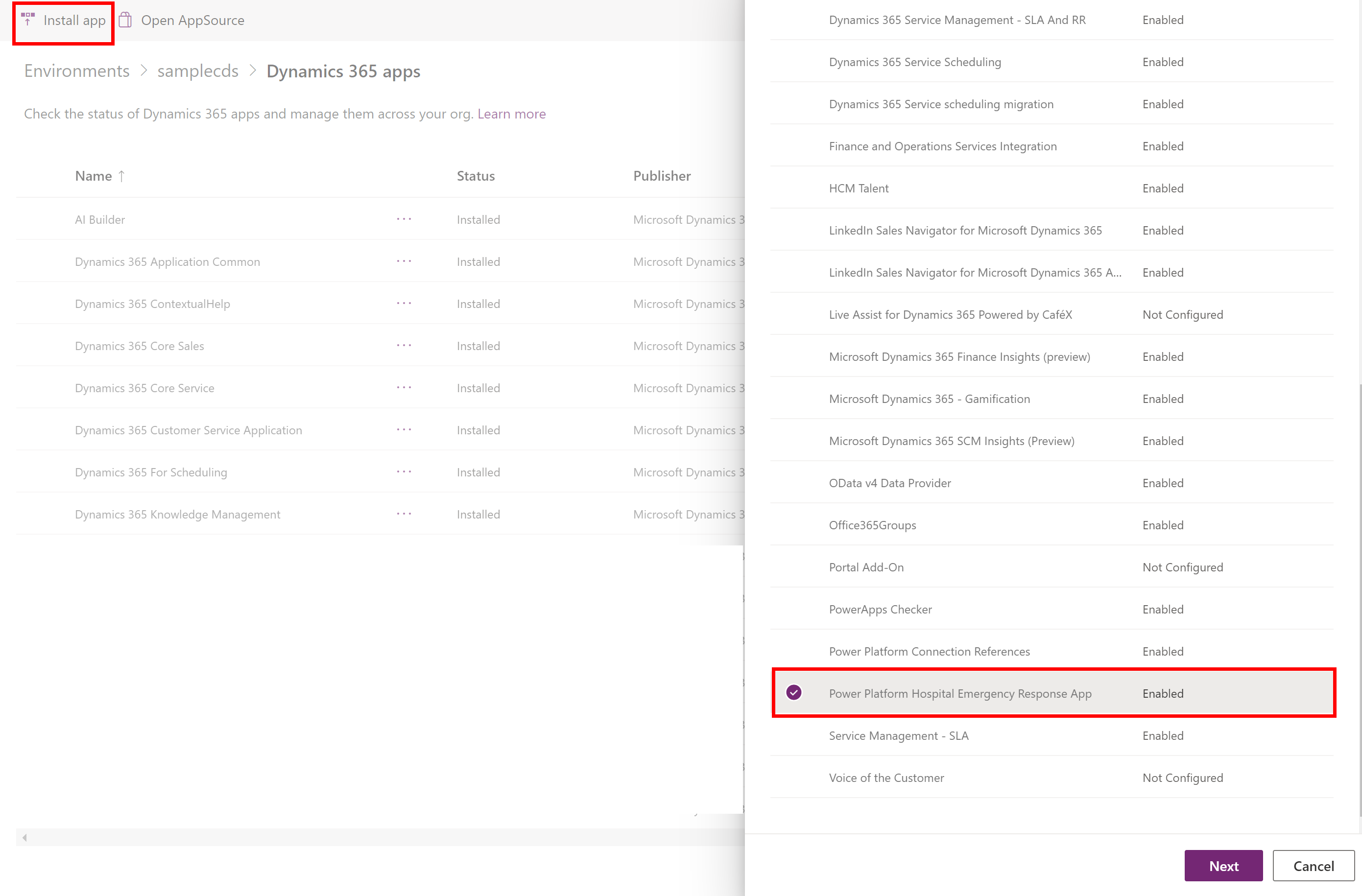Click the purple checkmark icon for Hospital Emergency Response
1362x896 pixels.
(795, 693)
